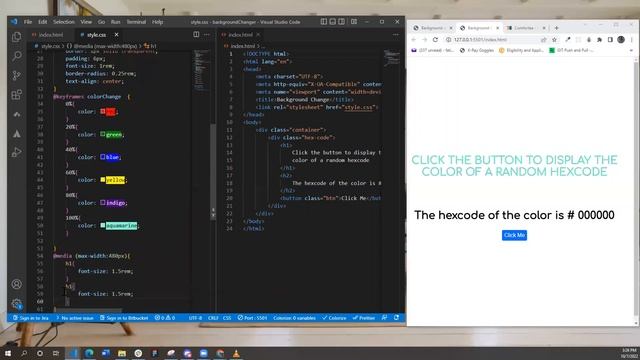Open Windows taskbar search

24,353
